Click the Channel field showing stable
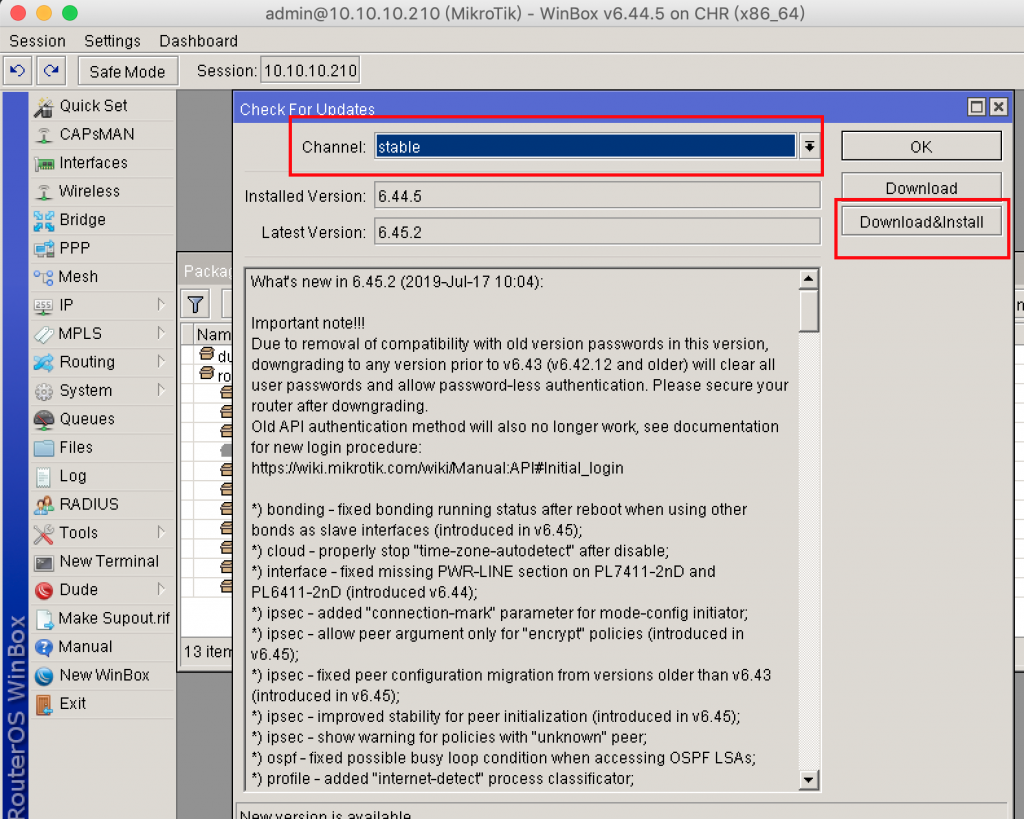This screenshot has width=1024, height=819. pyautogui.click(x=585, y=146)
